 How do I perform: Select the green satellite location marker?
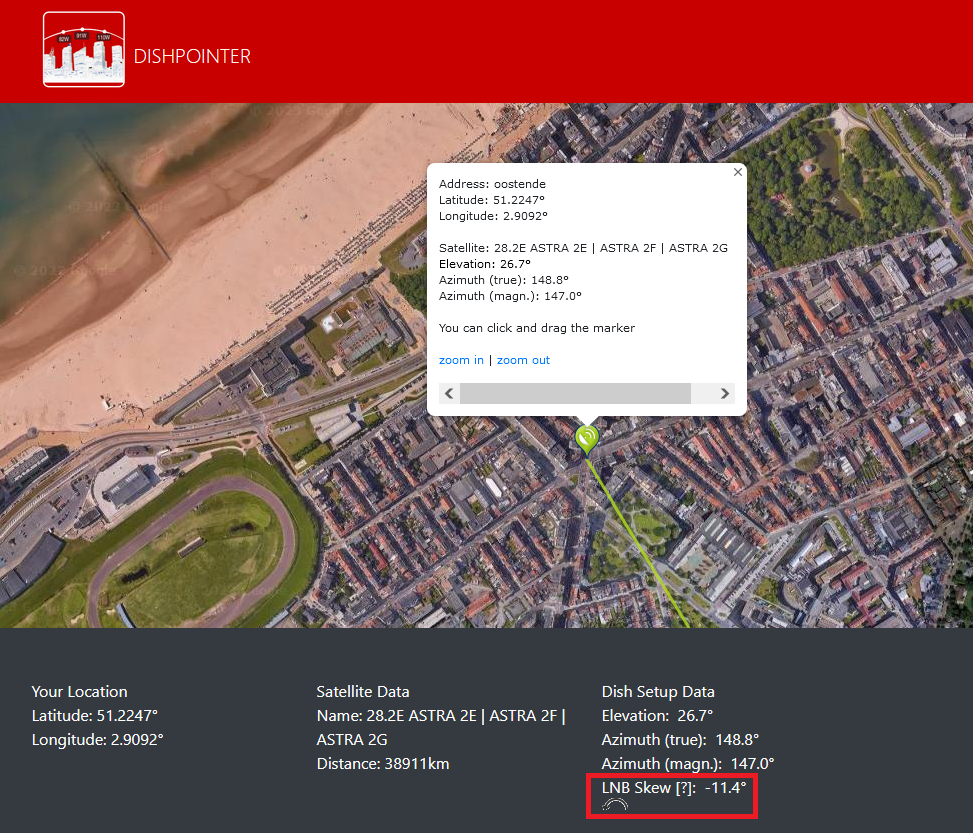(587, 438)
